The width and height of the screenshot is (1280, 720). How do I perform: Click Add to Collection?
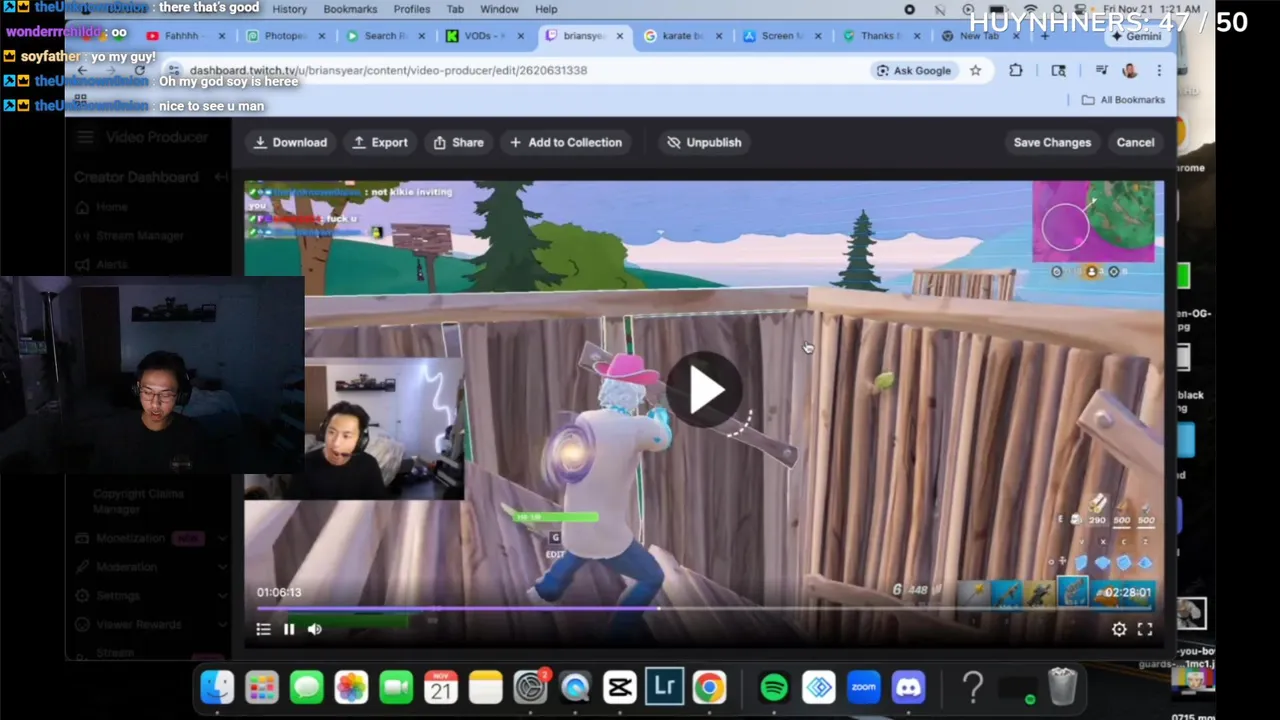coord(566,142)
